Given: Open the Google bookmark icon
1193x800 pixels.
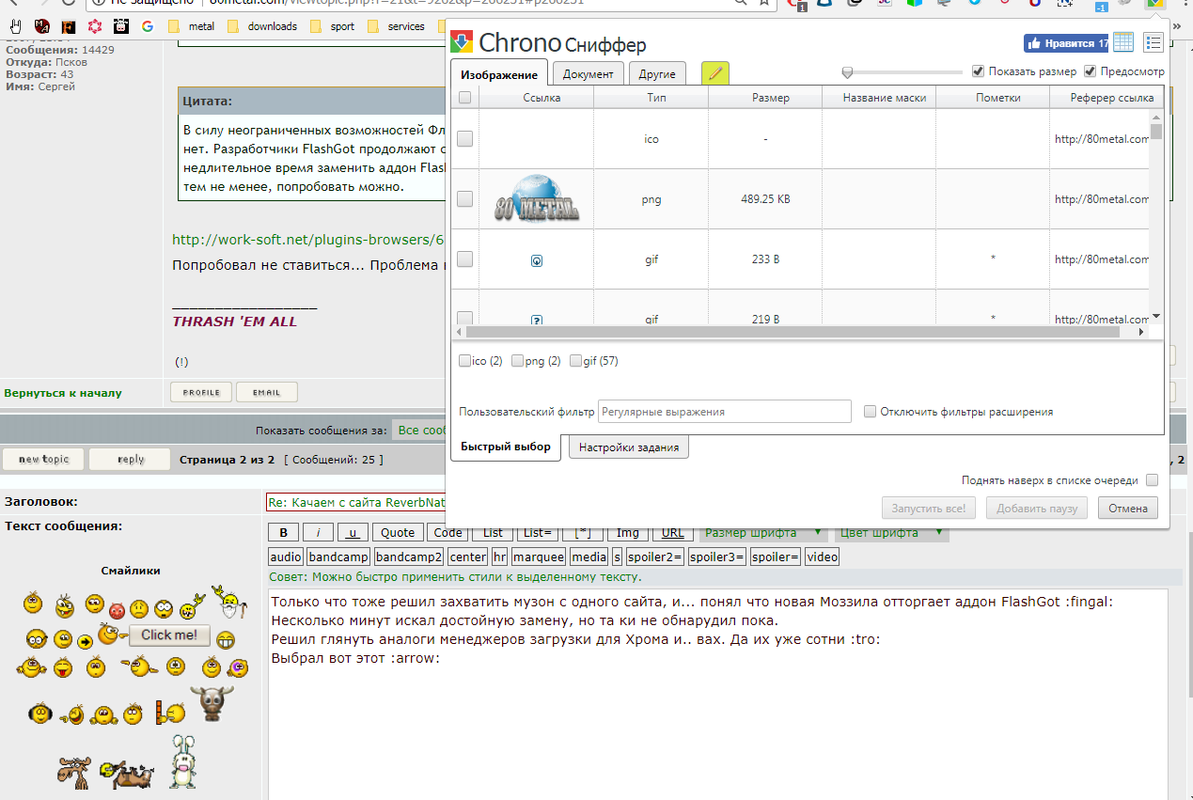Looking at the screenshot, I should point(148,26).
